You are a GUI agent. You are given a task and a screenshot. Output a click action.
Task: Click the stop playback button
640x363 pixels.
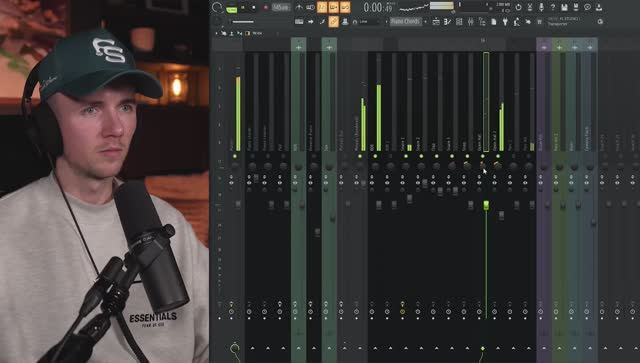(x=254, y=7)
